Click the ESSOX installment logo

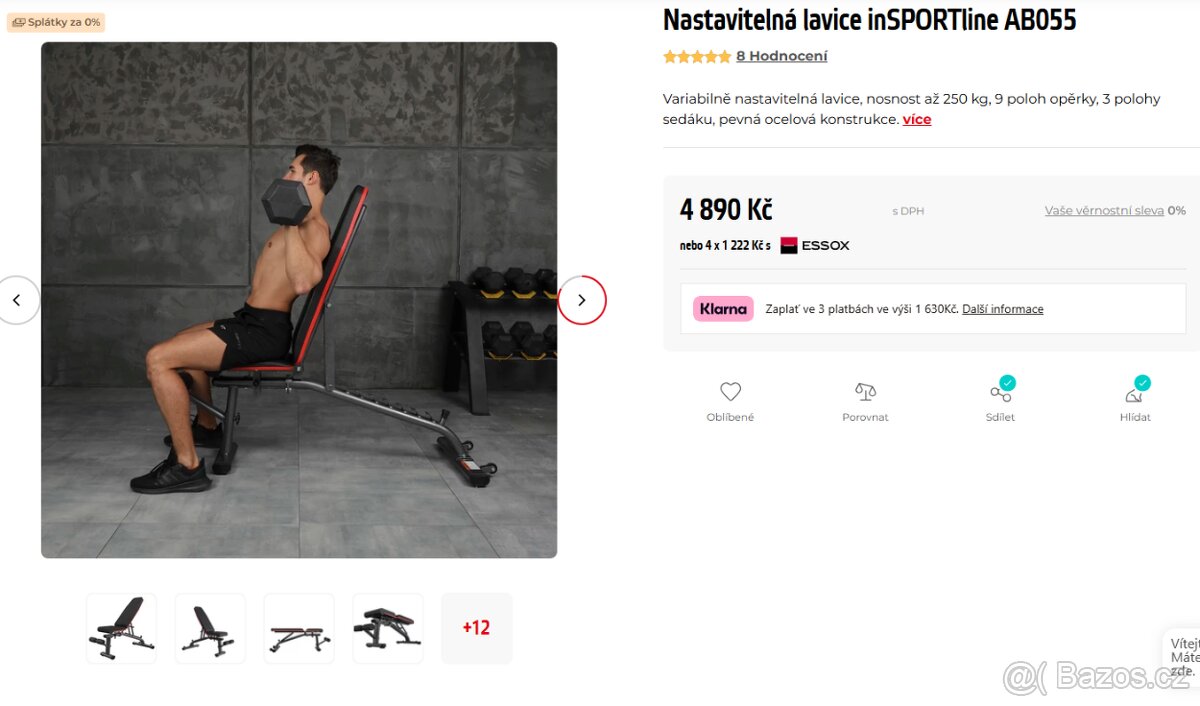tap(815, 245)
